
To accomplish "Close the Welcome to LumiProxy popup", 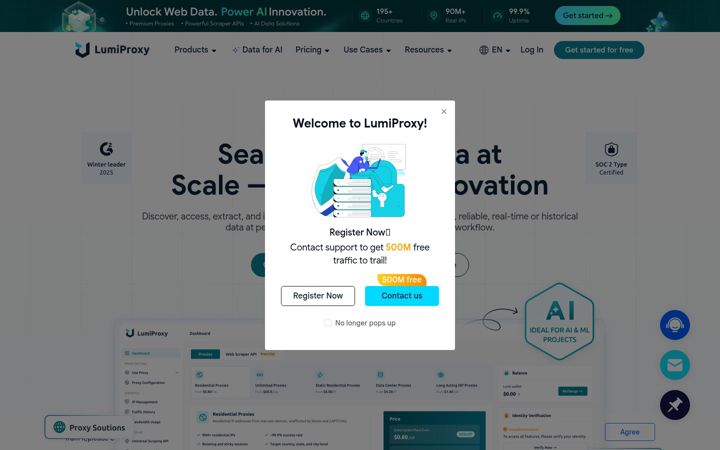I will 444,112.
